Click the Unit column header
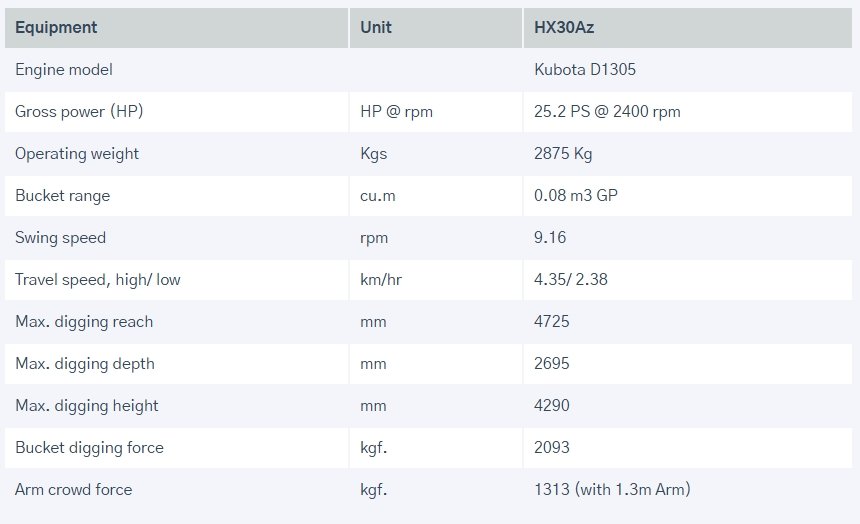The height and width of the screenshot is (524, 860). click(x=376, y=27)
